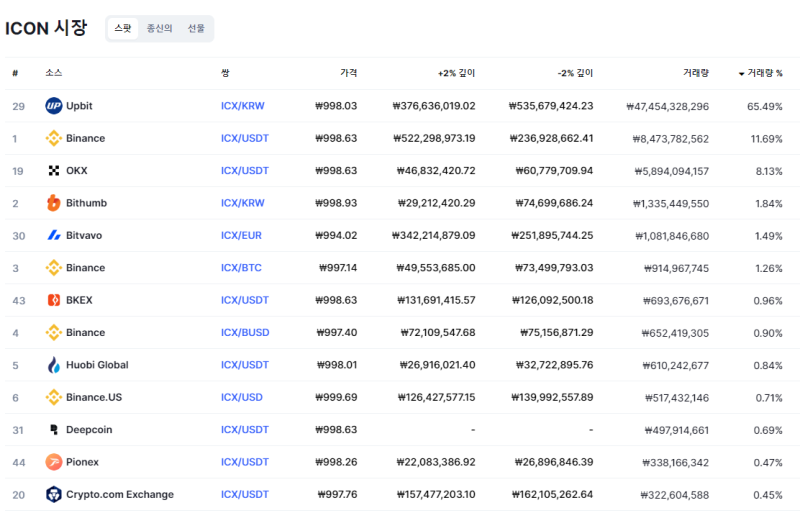The width and height of the screenshot is (800, 513).
Task: Open the Binance ICX/BUSD pair link
Action: [245, 332]
